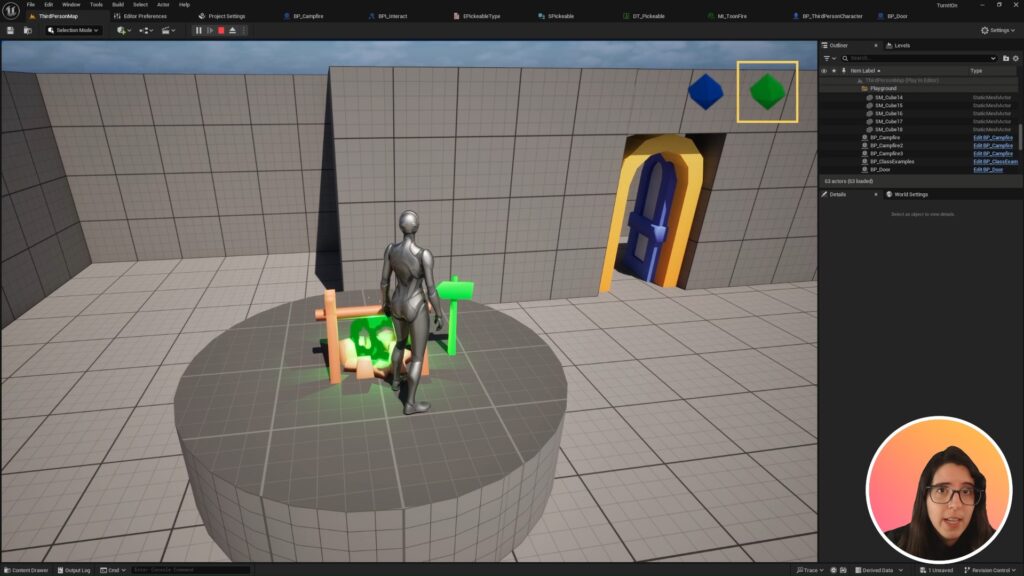Open the Edit BP_Door link
This screenshot has width=1024, height=576.
point(988,169)
